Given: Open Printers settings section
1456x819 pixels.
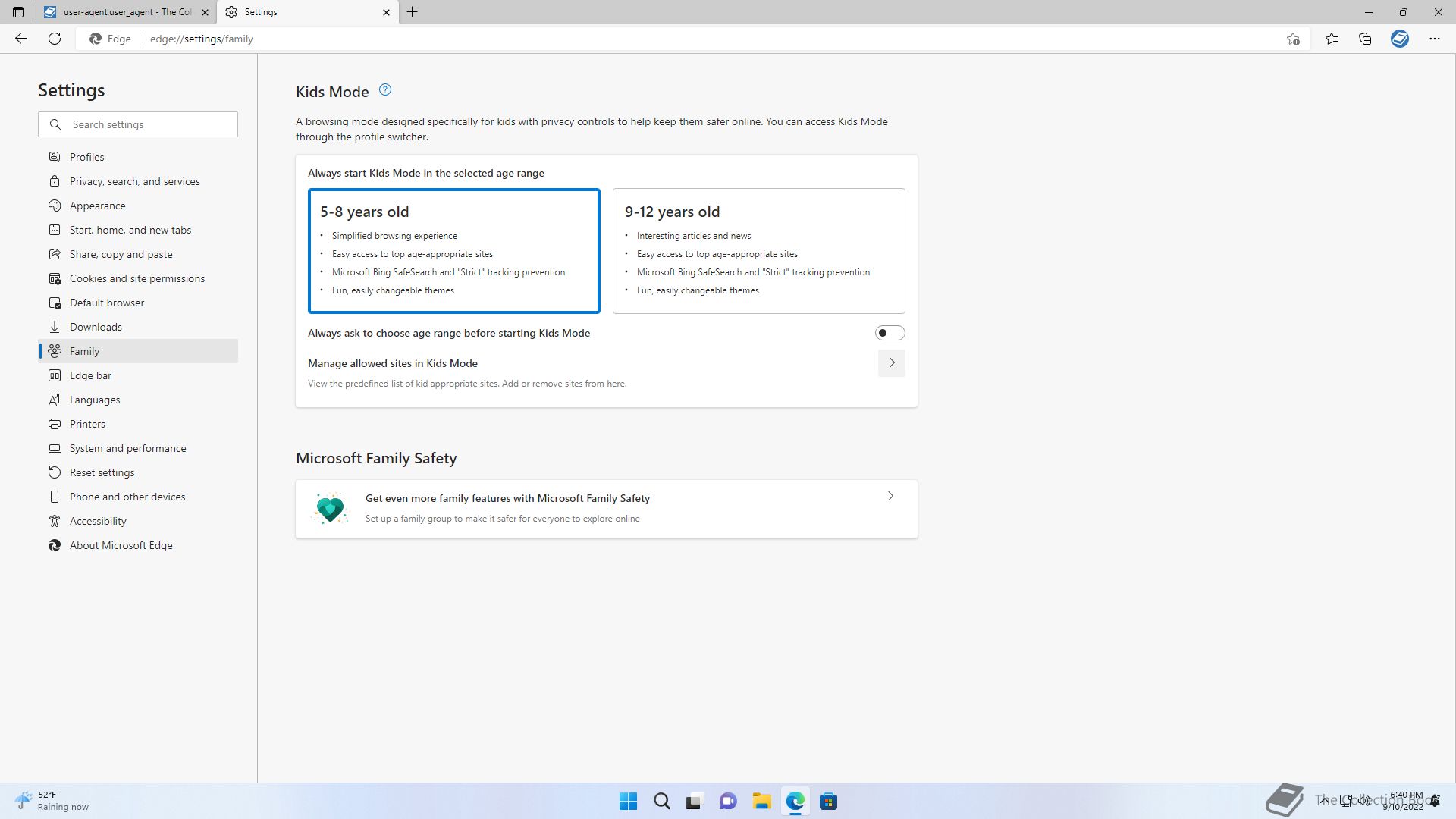Looking at the screenshot, I should click(x=138, y=424).
